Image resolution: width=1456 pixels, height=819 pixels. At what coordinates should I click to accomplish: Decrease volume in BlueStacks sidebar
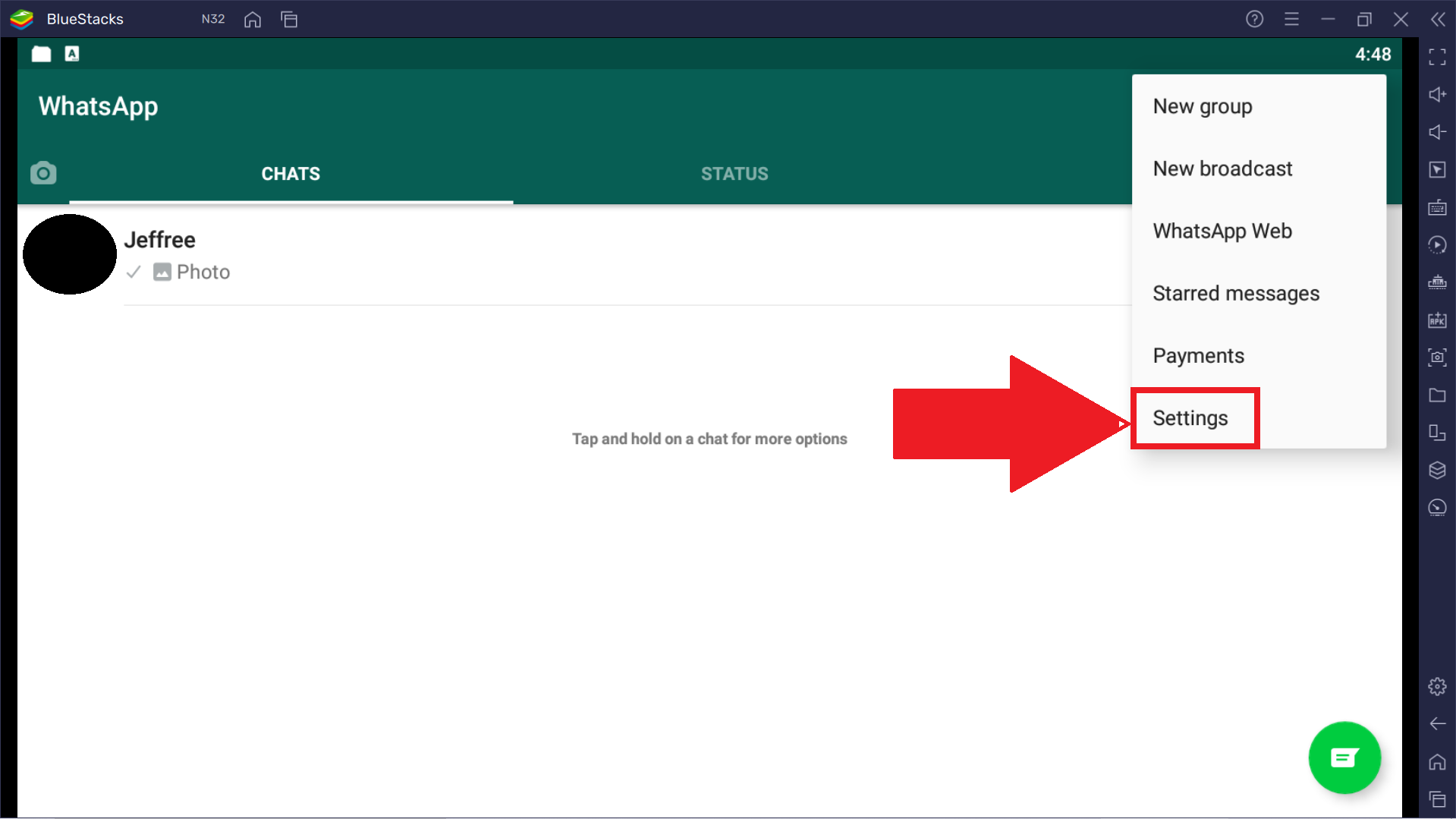(x=1437, y=132)
